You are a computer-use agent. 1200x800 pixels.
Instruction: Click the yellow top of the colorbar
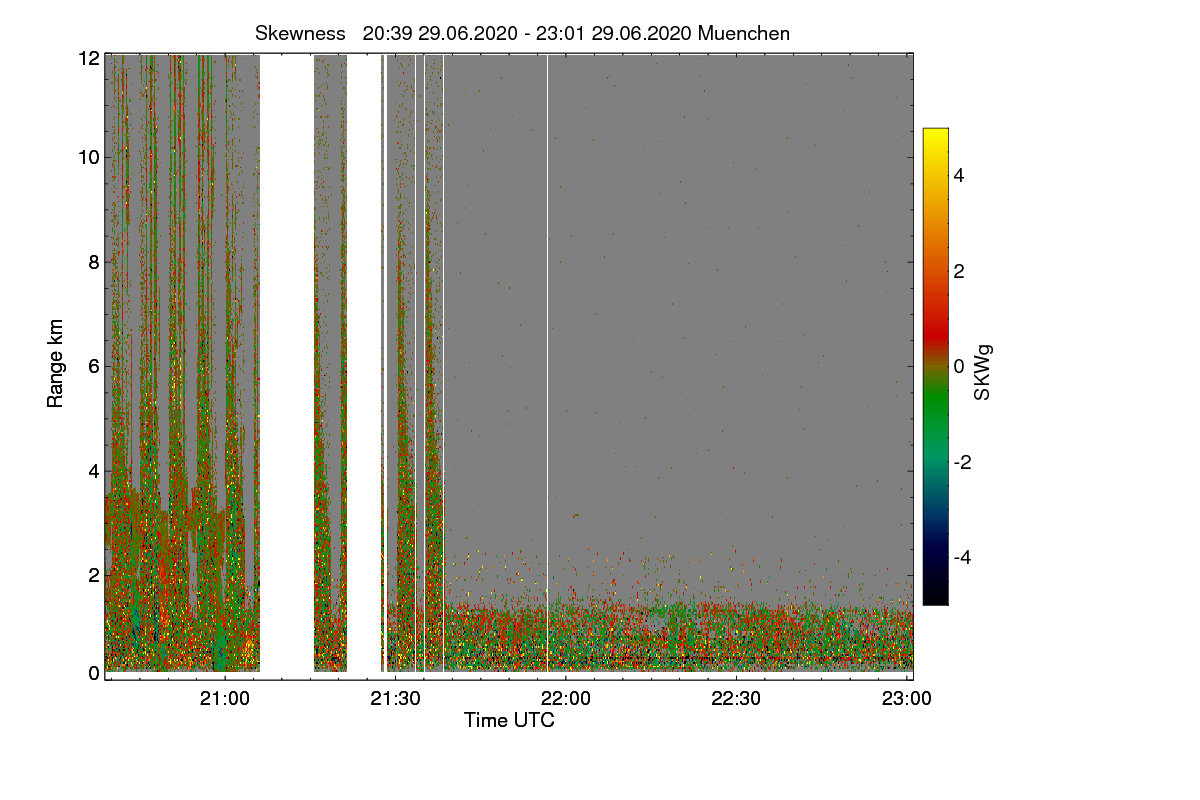(935, 136)
